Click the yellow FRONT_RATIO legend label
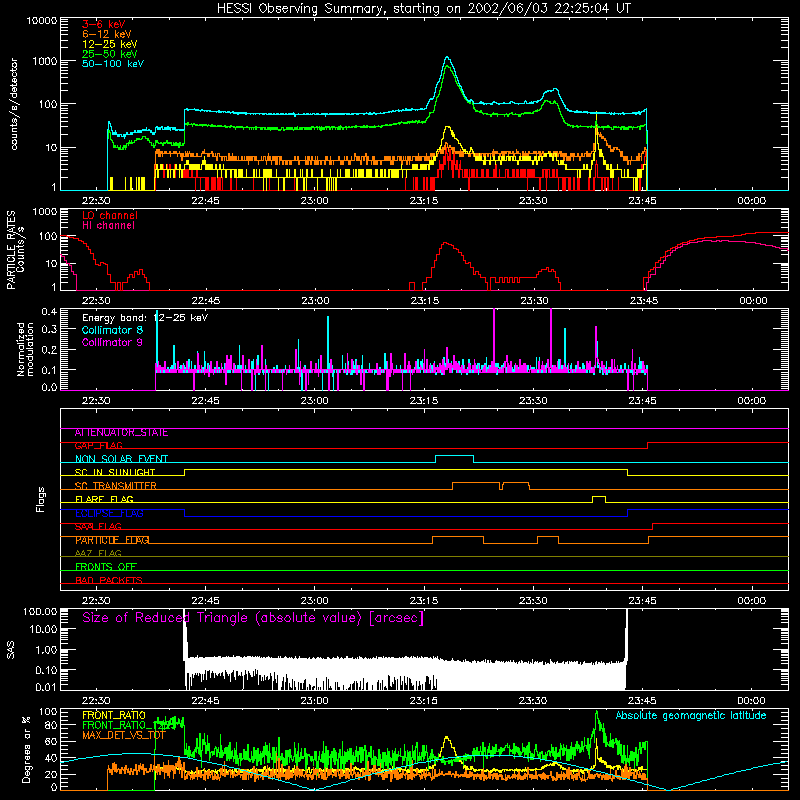Screen dimensions: 800x800 [x=114, y=715]
